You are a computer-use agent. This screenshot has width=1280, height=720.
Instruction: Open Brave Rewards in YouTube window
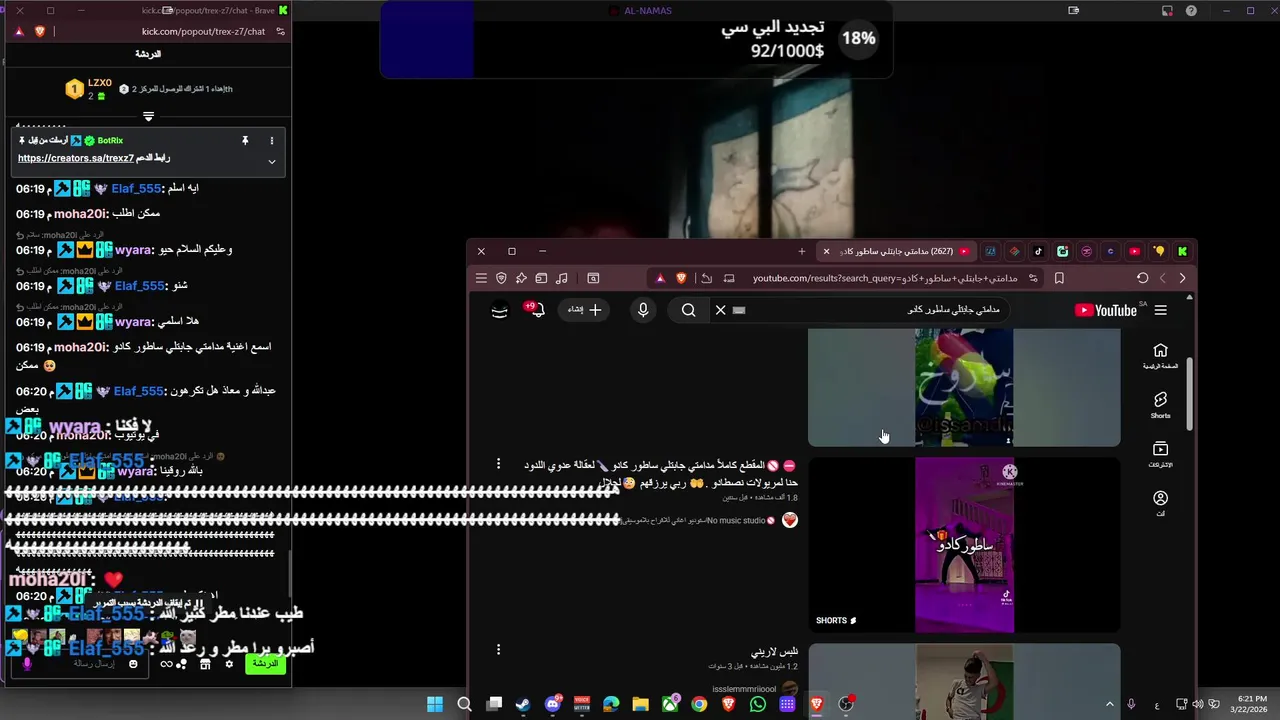659,278
